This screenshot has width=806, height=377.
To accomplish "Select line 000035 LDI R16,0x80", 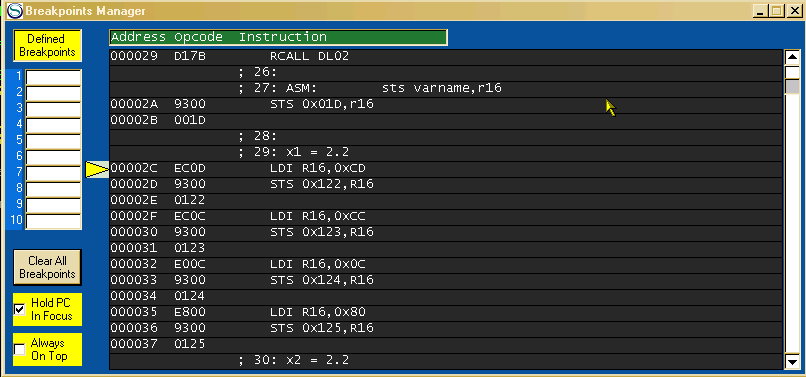I will (446, 312).
